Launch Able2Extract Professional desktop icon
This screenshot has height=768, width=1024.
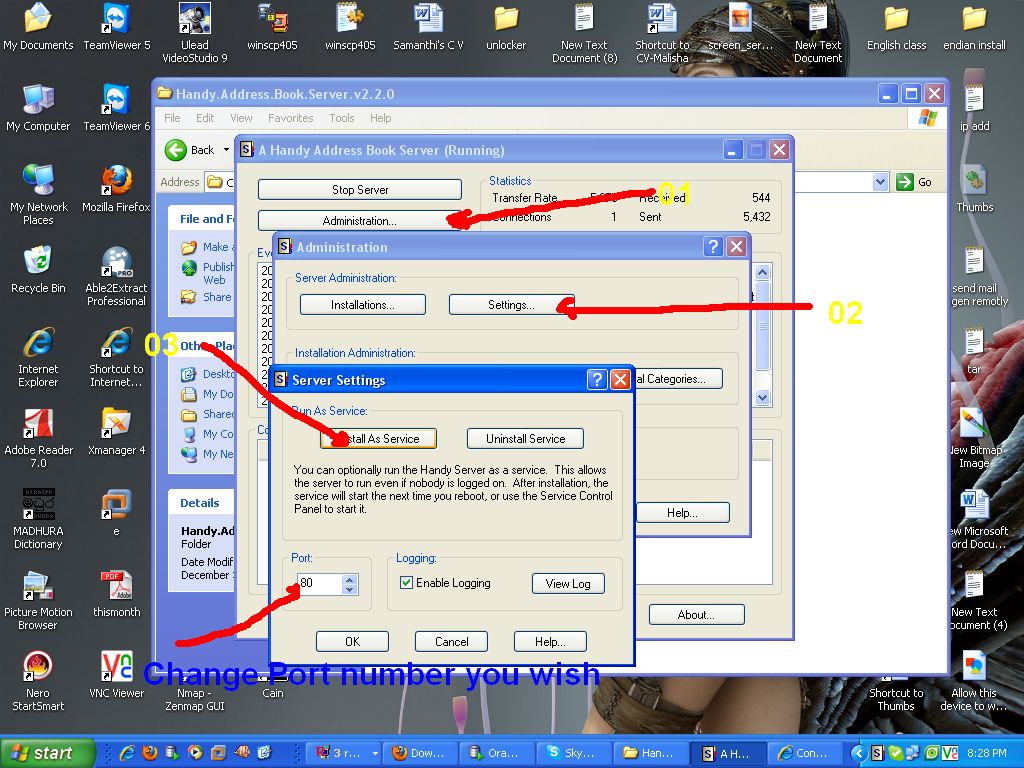pos(116,276)
